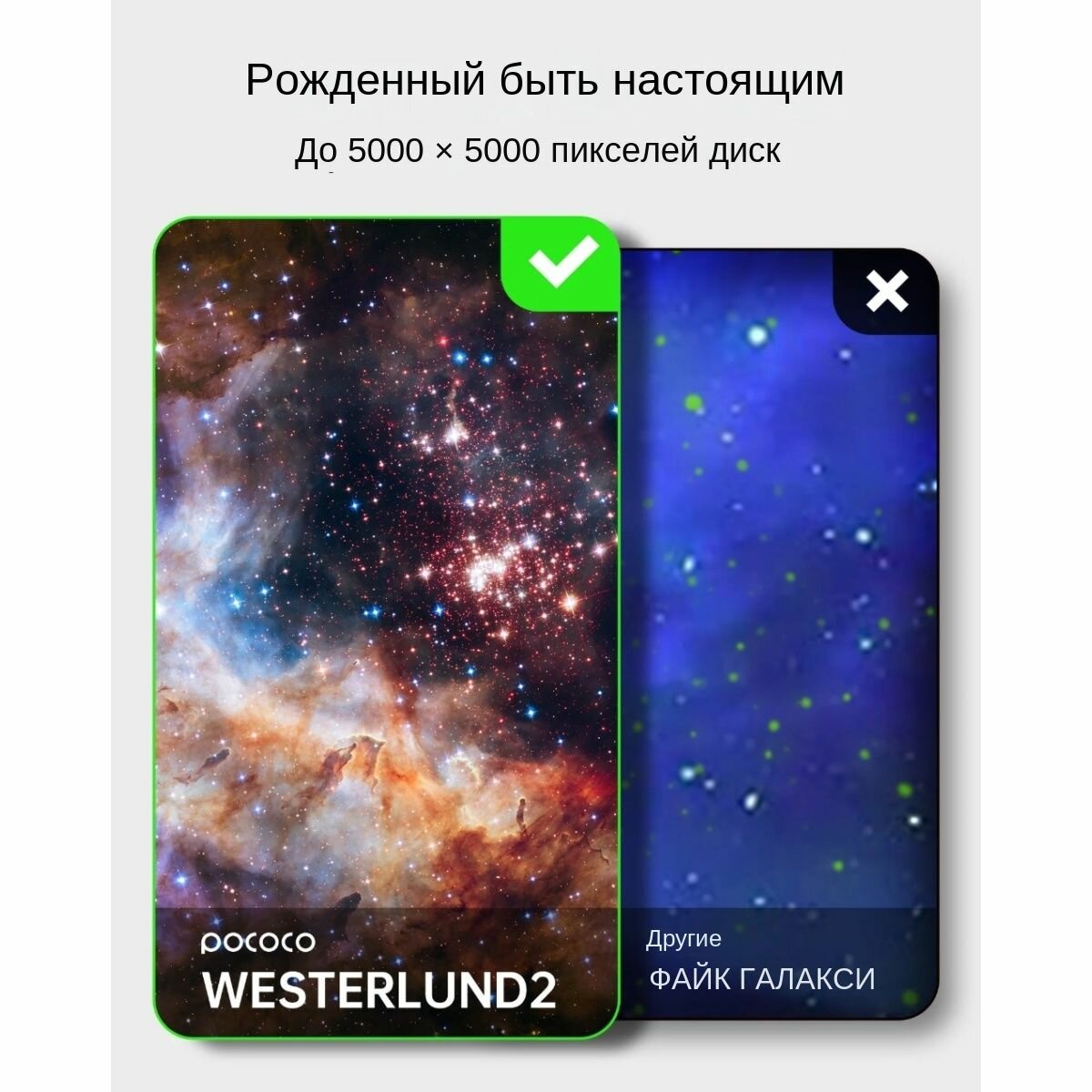Click the dark caption bar behind ФАЙК ГАЛАКСИ

779,963
